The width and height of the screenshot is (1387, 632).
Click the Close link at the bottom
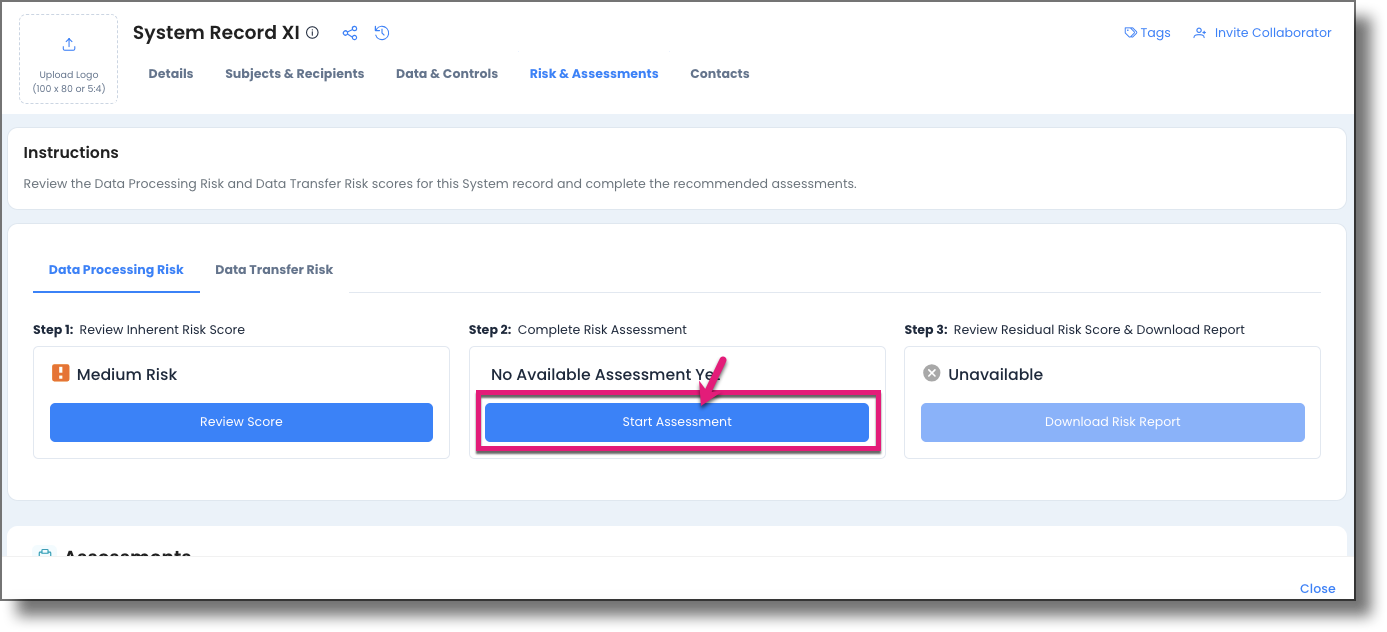(x=1317, y=588)
